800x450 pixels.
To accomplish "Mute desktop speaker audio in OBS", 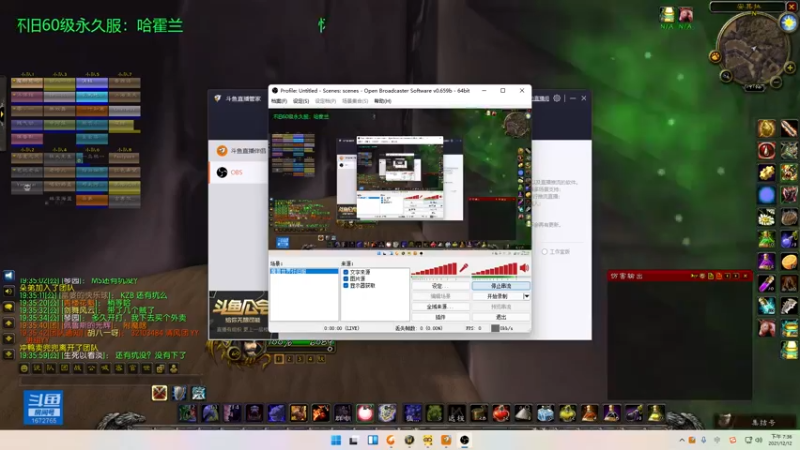I will tap(524, 268).
